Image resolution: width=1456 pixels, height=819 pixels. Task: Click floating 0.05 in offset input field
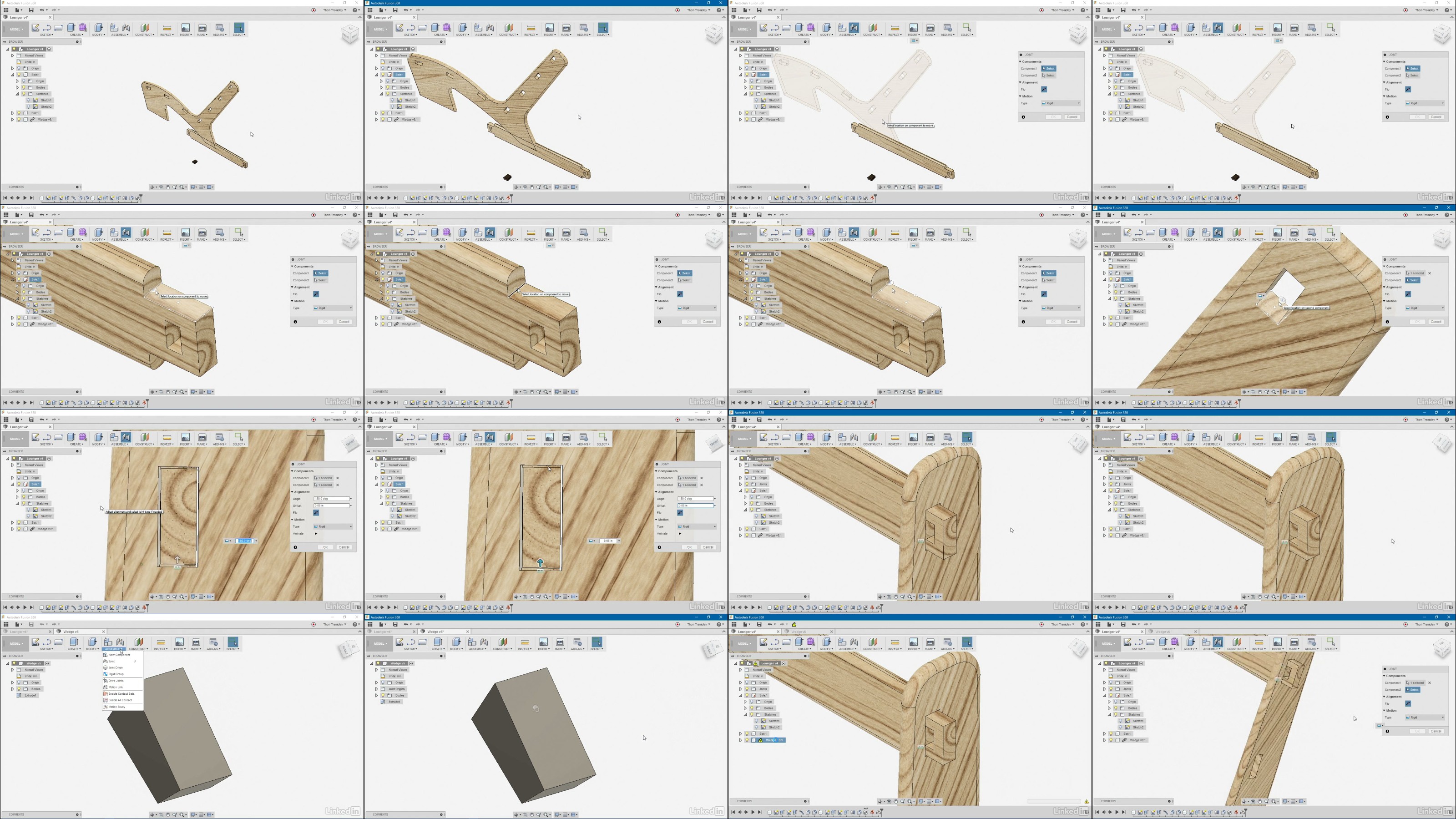[x=607, y=541]
